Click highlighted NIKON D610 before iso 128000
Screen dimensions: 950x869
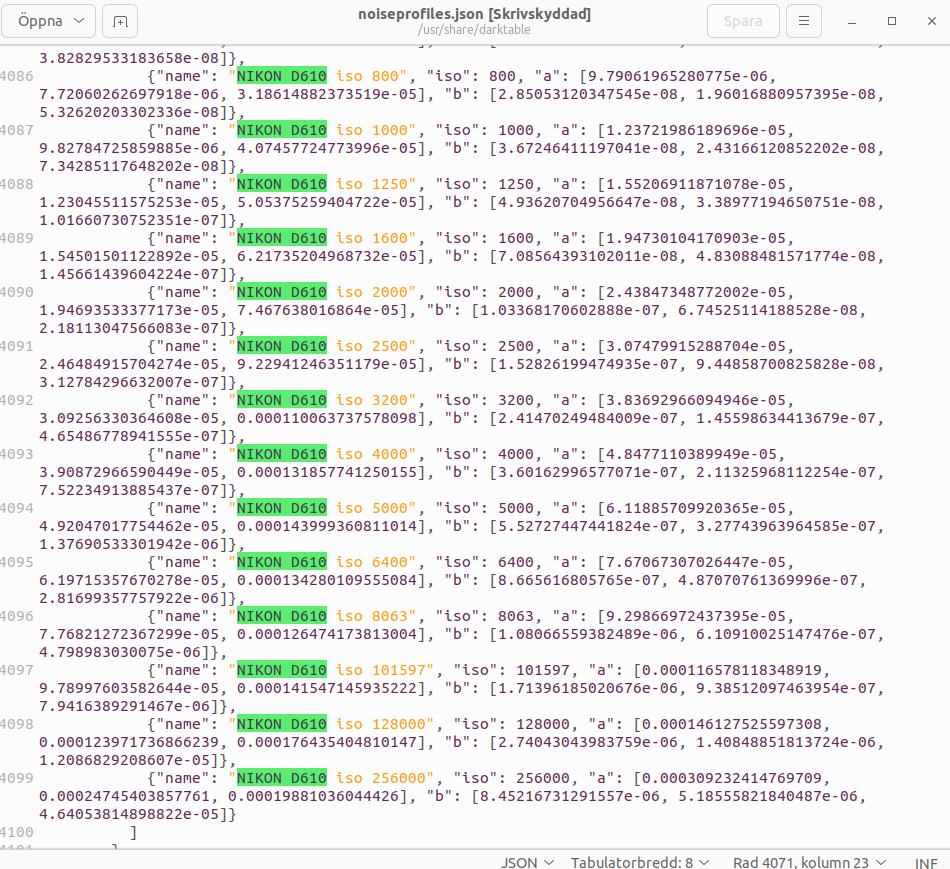[282, 723]
